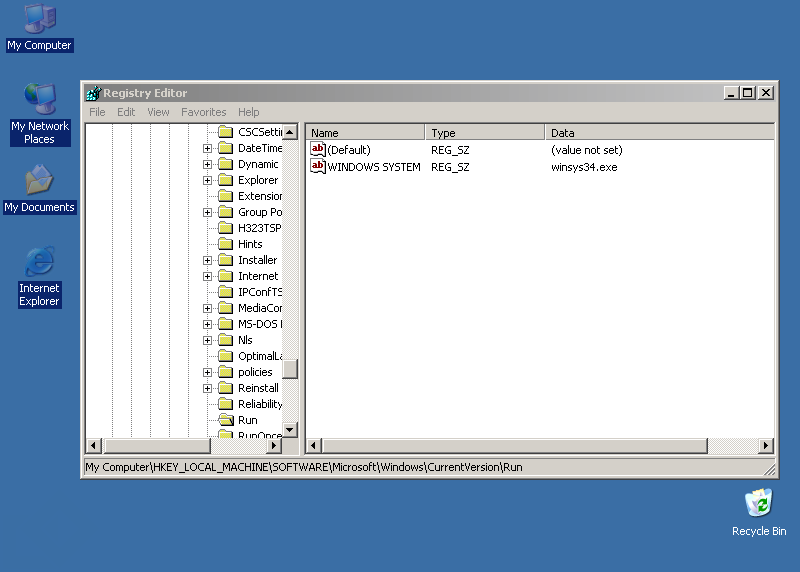The height and width of the screenshot is (572, 800).
Task: Expand the MS-DOS registry key
Action: pyautogui.click(x=207, y=324)
